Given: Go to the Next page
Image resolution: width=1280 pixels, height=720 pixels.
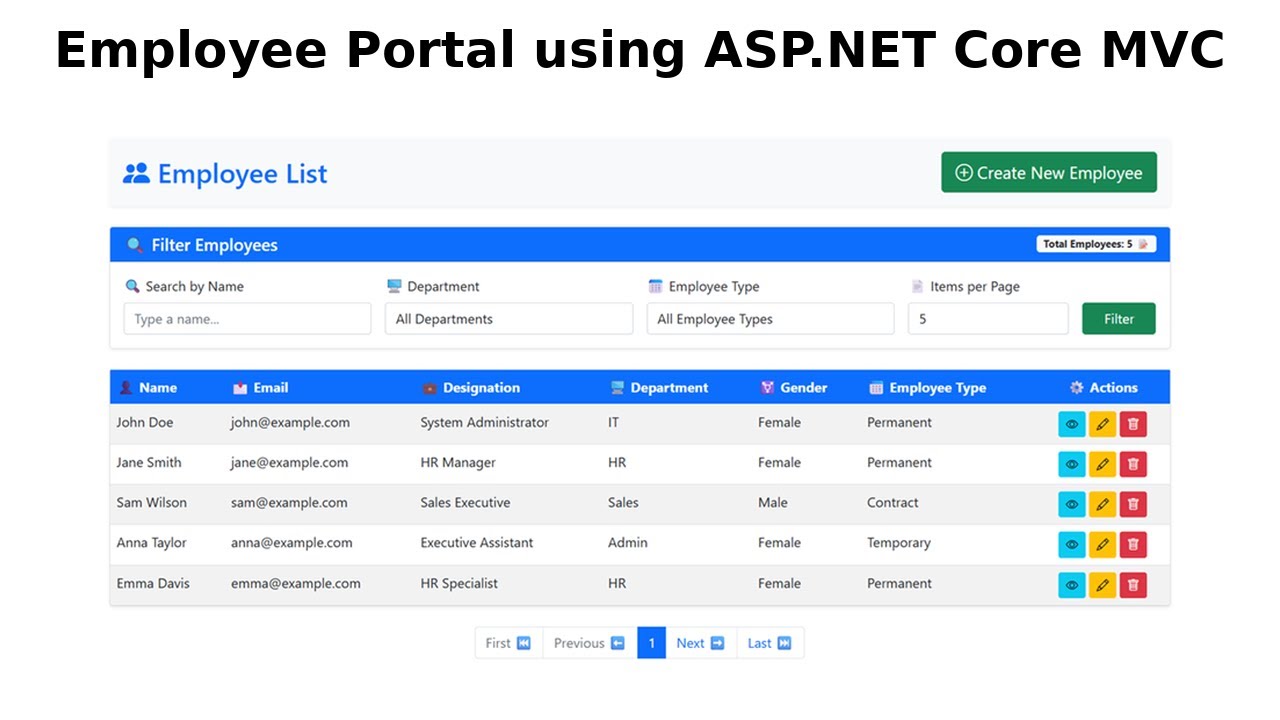Looking at the screenshot, I should (700, 643).
